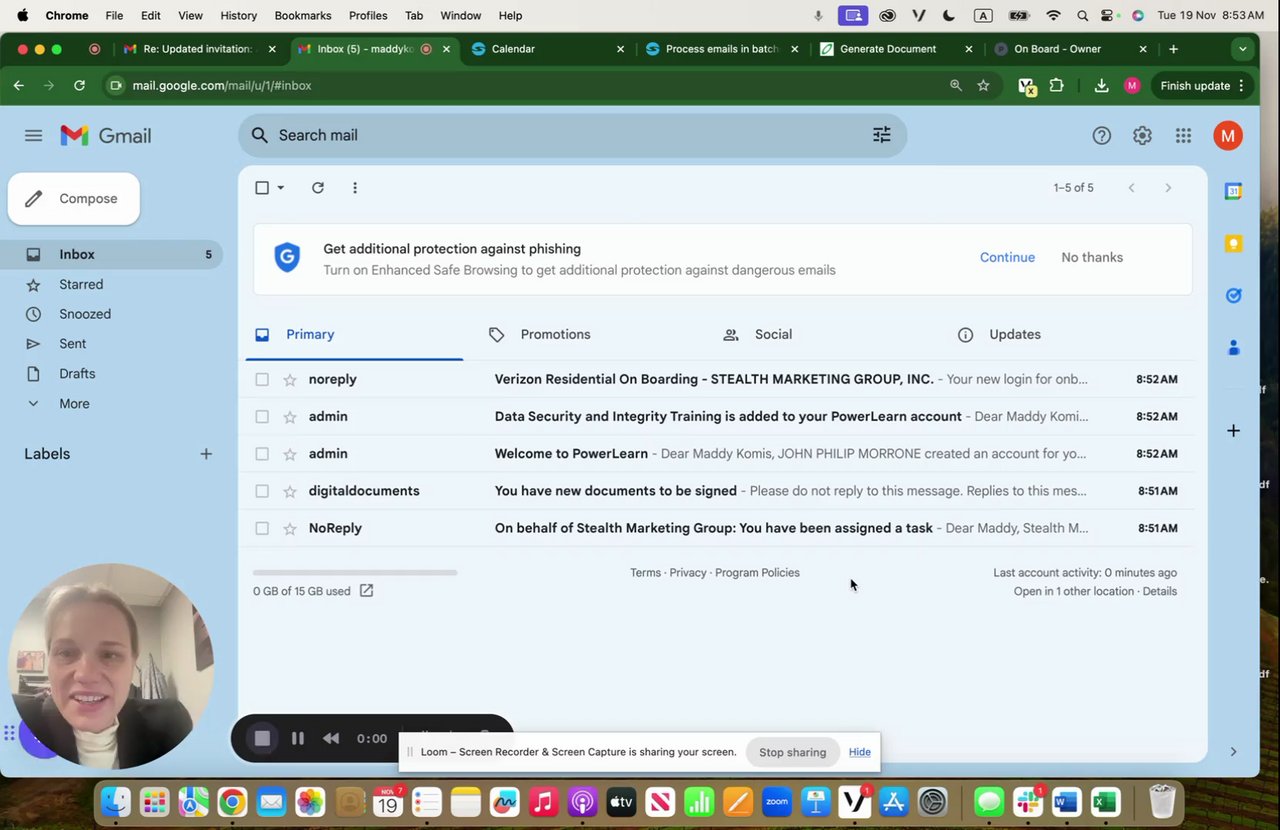Open Gmail settings gear icon
This screenshot has height=830, width=1280.
pyautogui.click(x=1142, y=136)
